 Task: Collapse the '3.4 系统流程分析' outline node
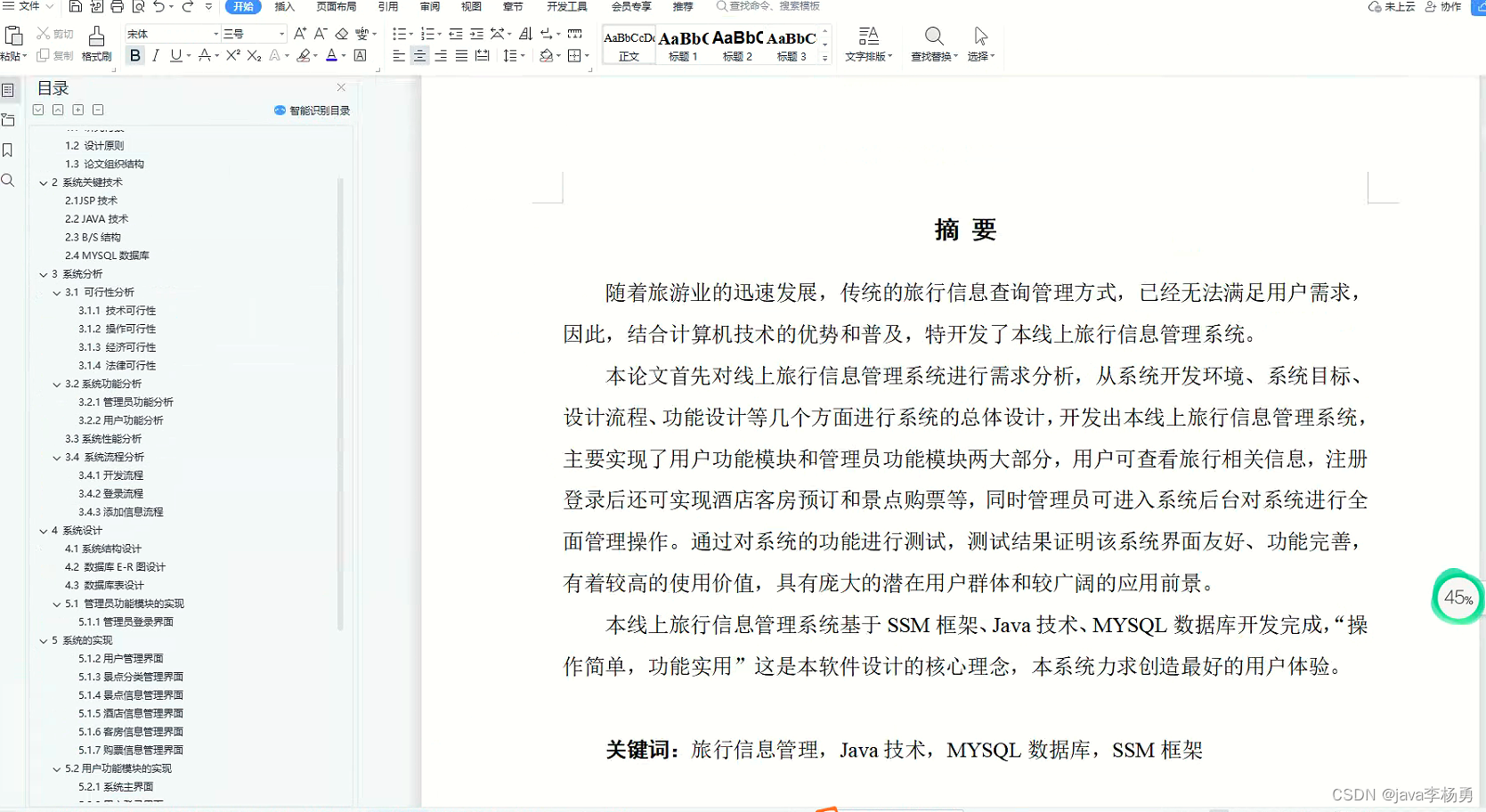[x=57, y=458]
